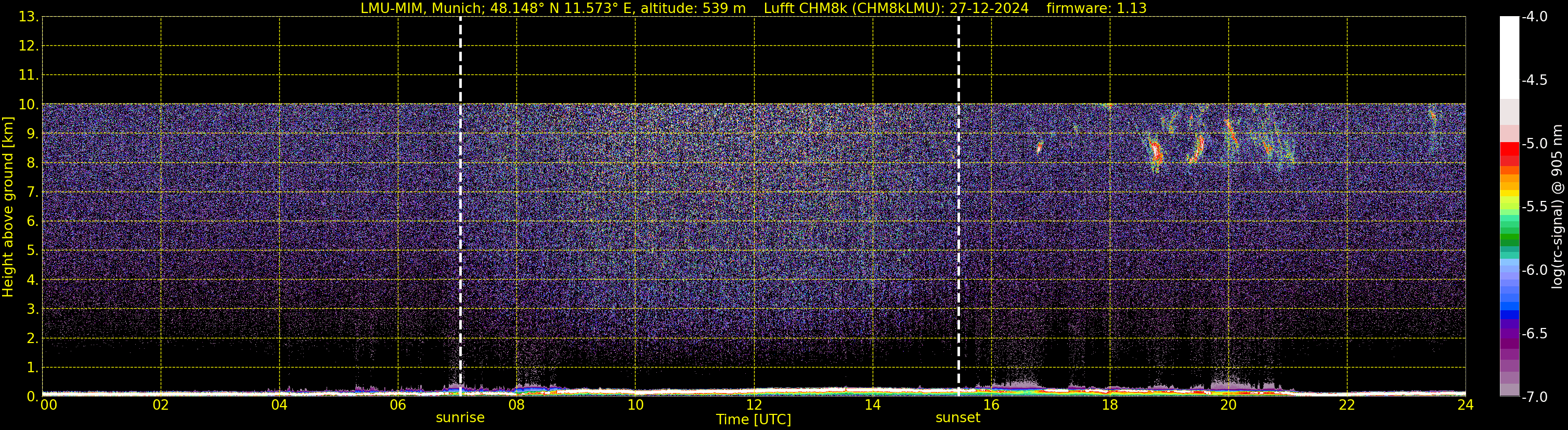Click time-axis tick label '06'
Viewport: 1568px width, 430px height.
click(x=397, y=405)
